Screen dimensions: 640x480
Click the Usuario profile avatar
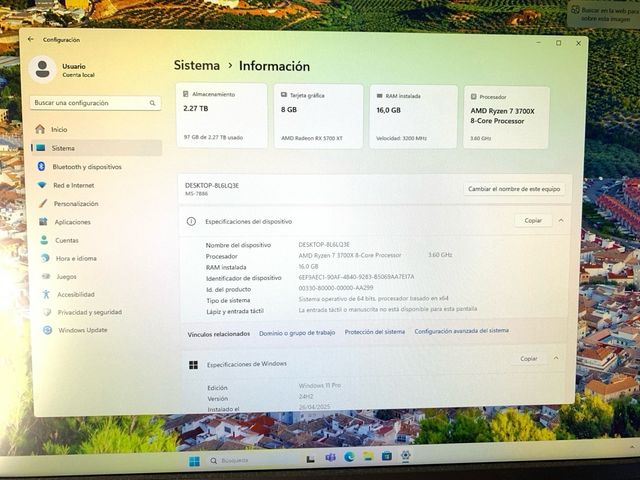click(42, 69)
